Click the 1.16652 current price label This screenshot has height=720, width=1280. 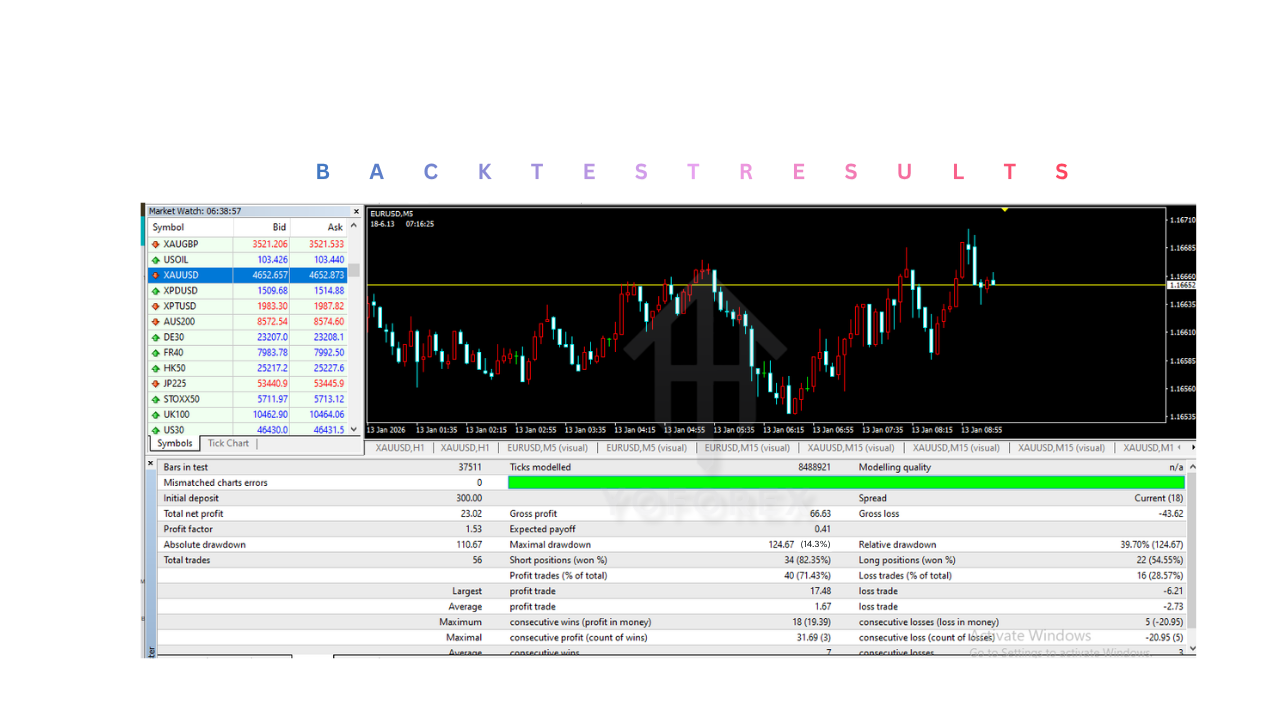pyautogui.click(x=1181, y=285)
